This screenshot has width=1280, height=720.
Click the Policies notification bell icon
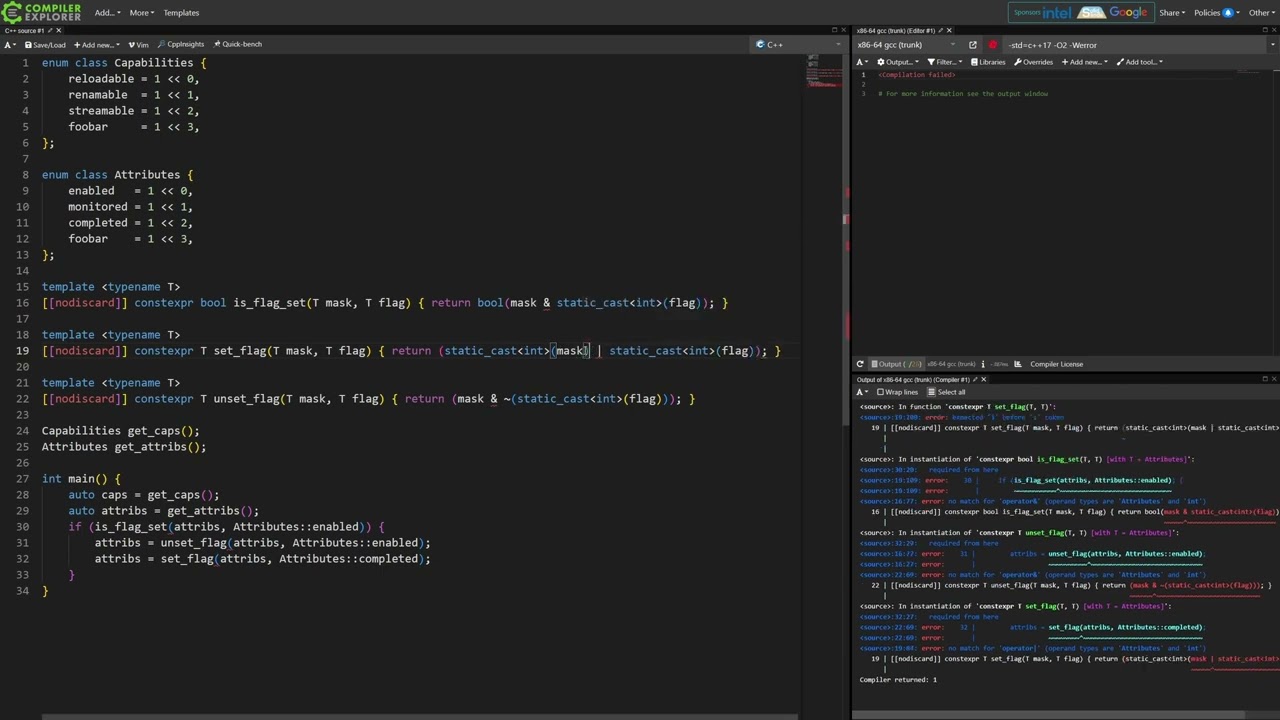[1228, 13]
